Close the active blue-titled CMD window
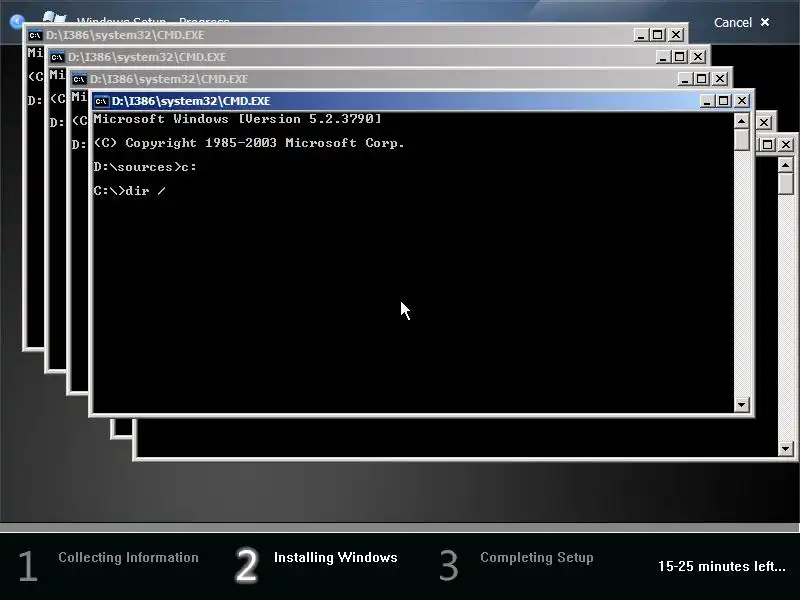The width and height of the screenshot is (800, 600). pos(742,101)
